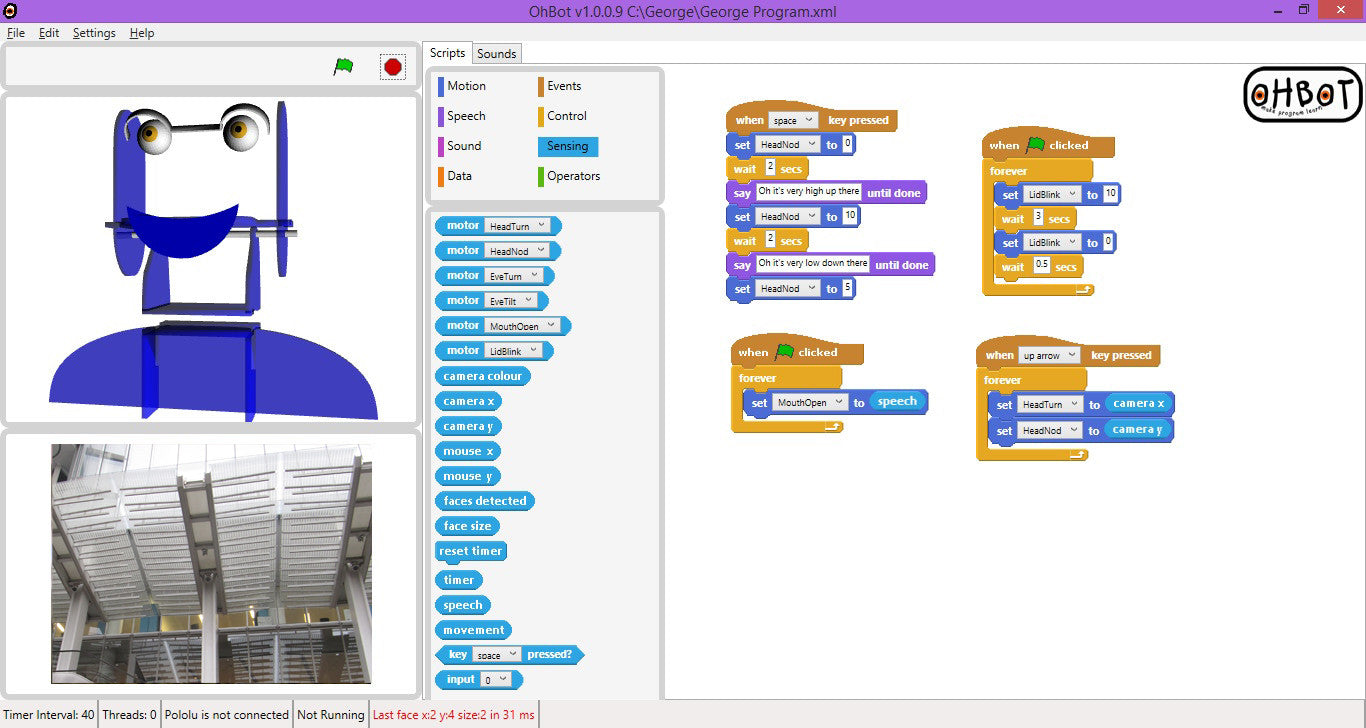Click the OhBot app icon in title bar
Viewport: 1366px width, 728px height.
coord(11,11)
